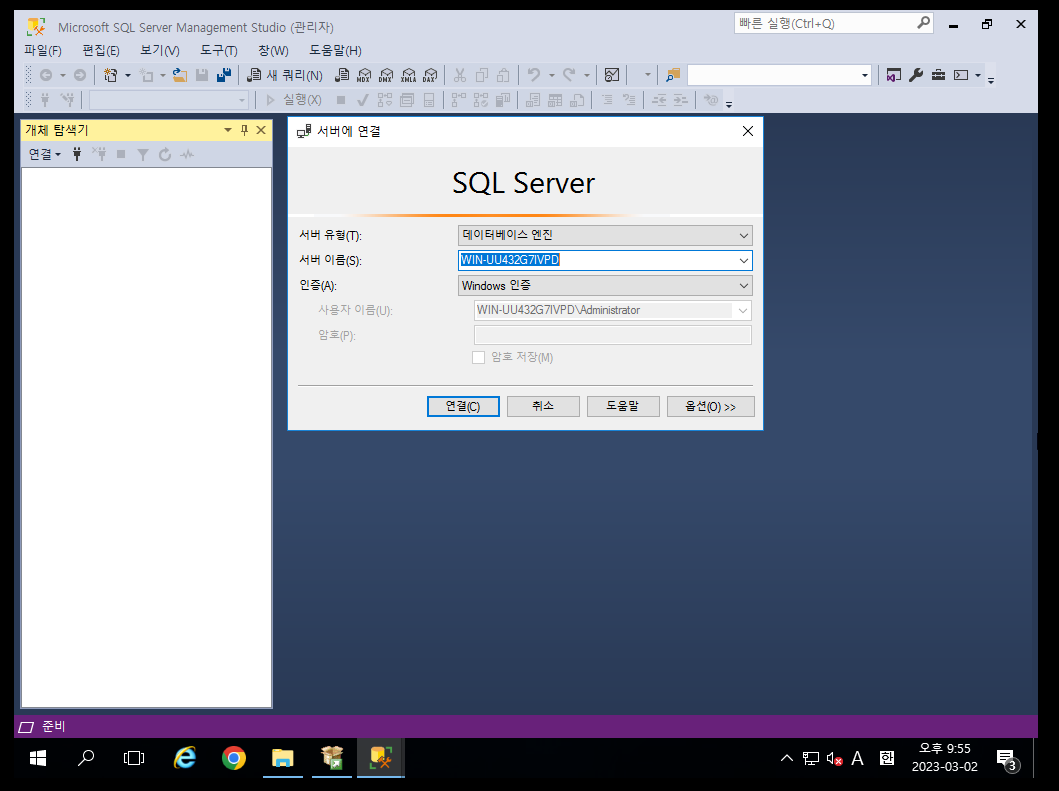Open the Solution Explorer window icon
Viewport: 1059px width, 791px height.
(x=894, y=75)
